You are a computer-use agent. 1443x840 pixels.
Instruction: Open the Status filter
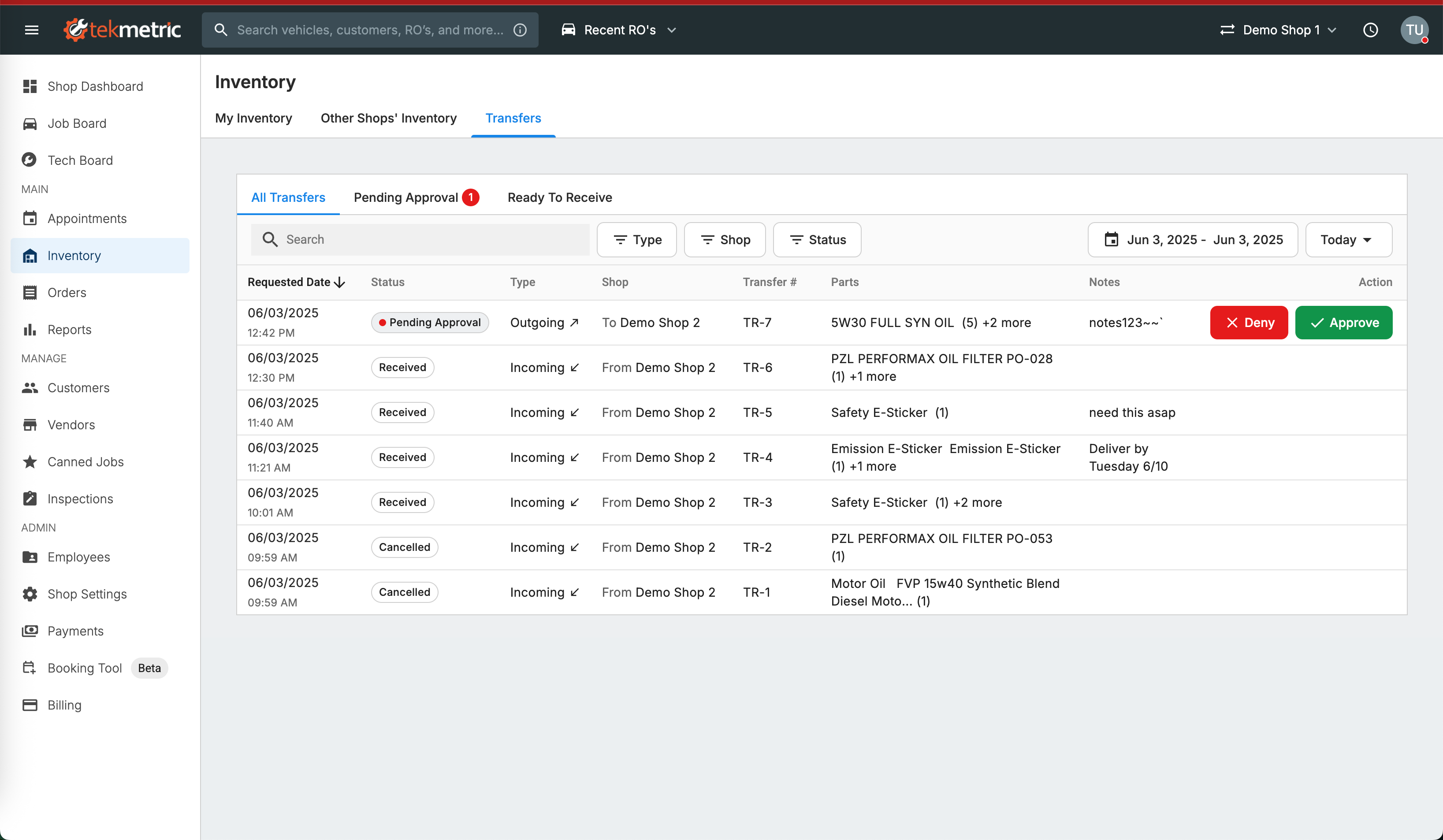point(817,239)
